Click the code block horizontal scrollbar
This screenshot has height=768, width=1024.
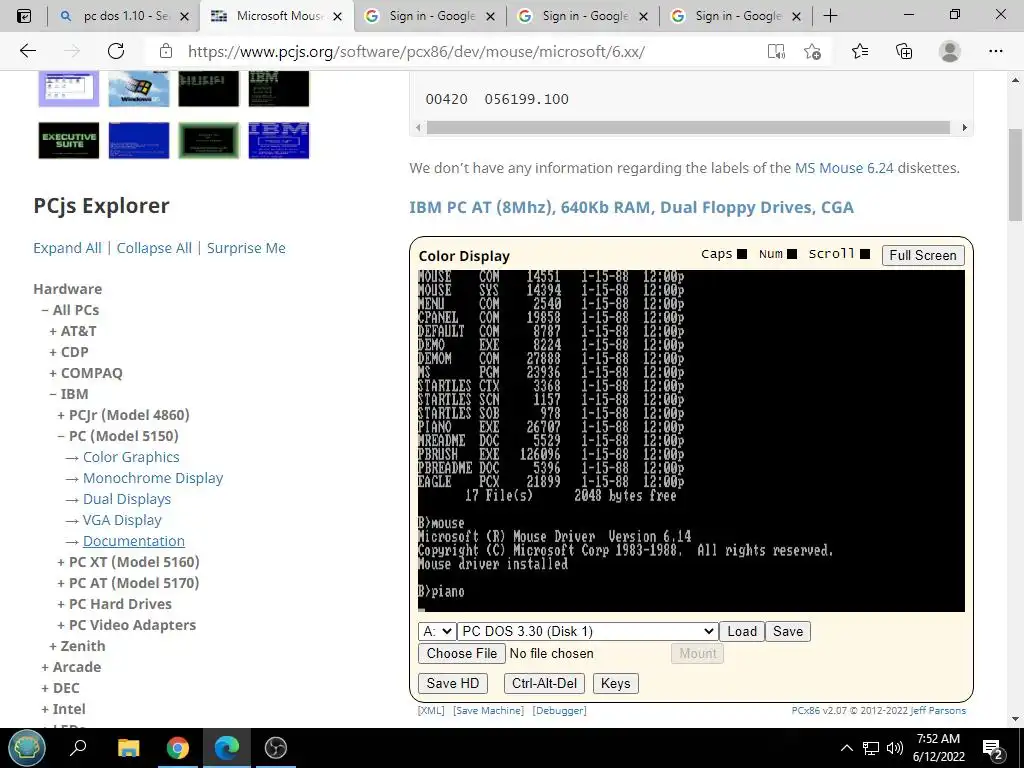(x=688, y=127)
